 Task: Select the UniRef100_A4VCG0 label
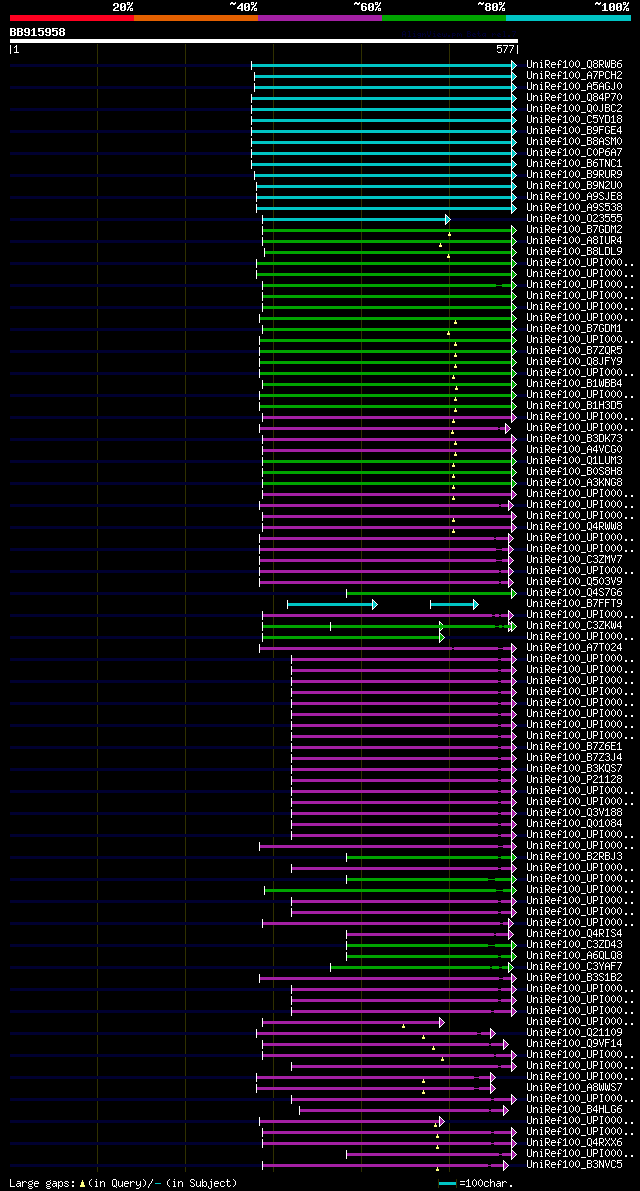574,450
